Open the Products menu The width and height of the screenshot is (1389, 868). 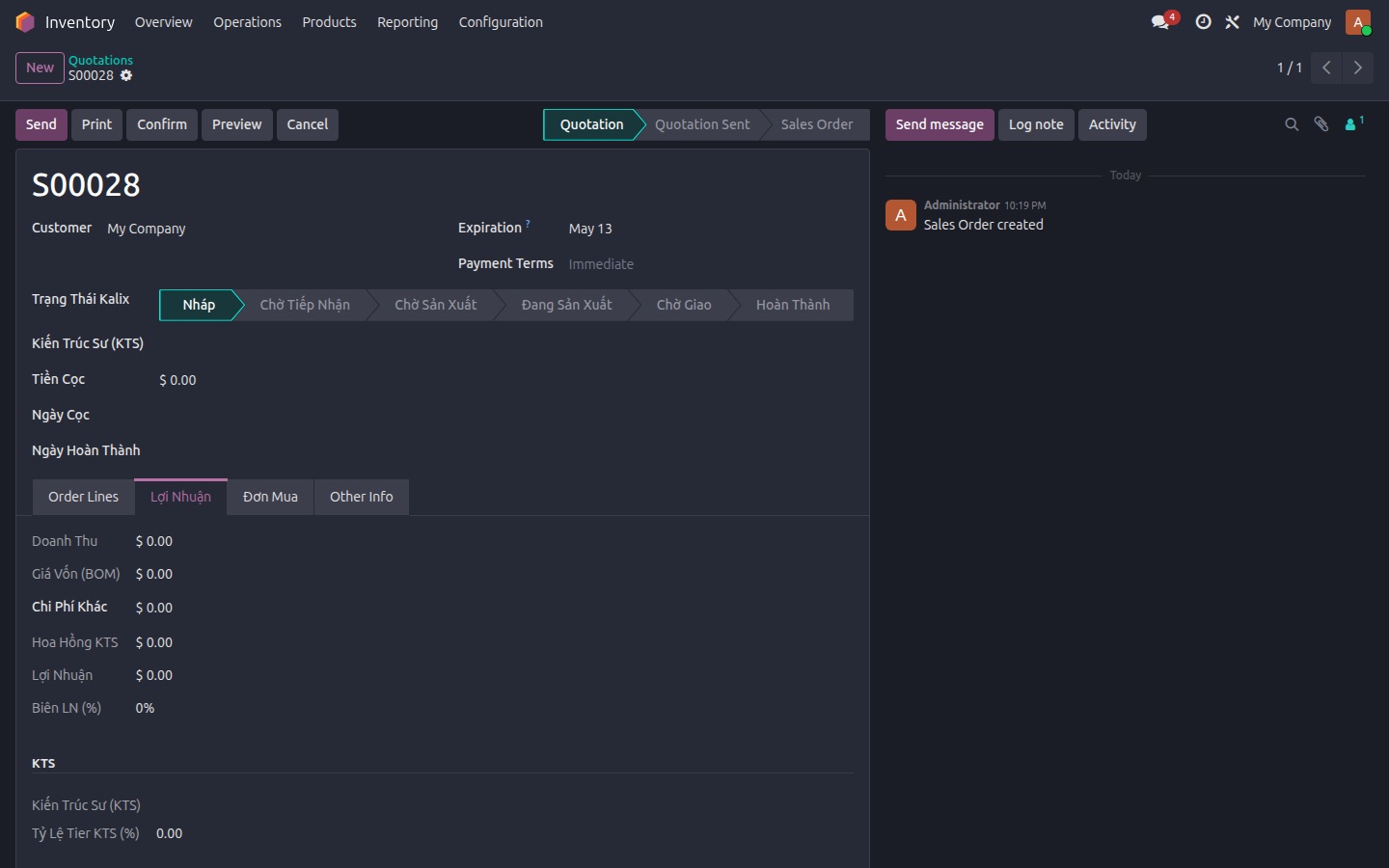(x=329, y=22)
